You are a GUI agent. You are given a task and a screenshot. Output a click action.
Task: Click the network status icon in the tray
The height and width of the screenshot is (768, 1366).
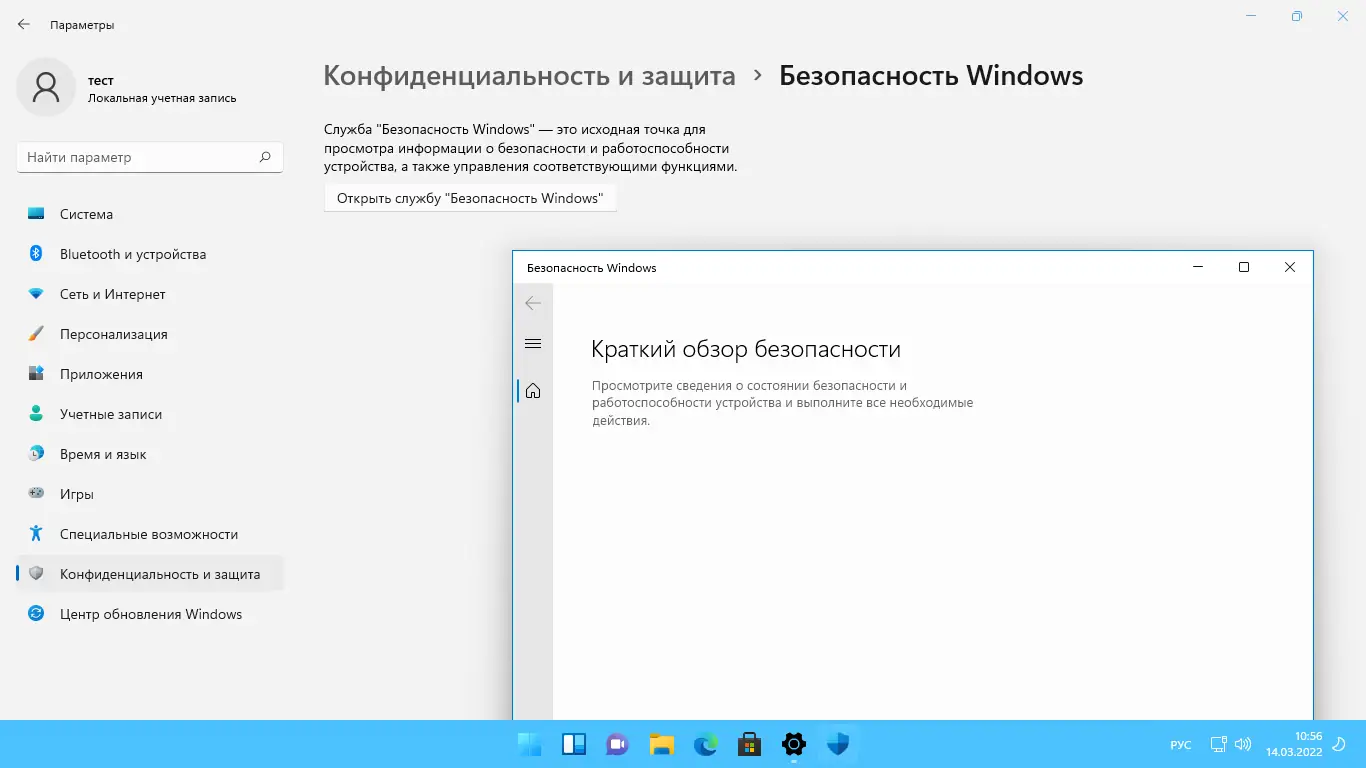tap(1218, 744)
